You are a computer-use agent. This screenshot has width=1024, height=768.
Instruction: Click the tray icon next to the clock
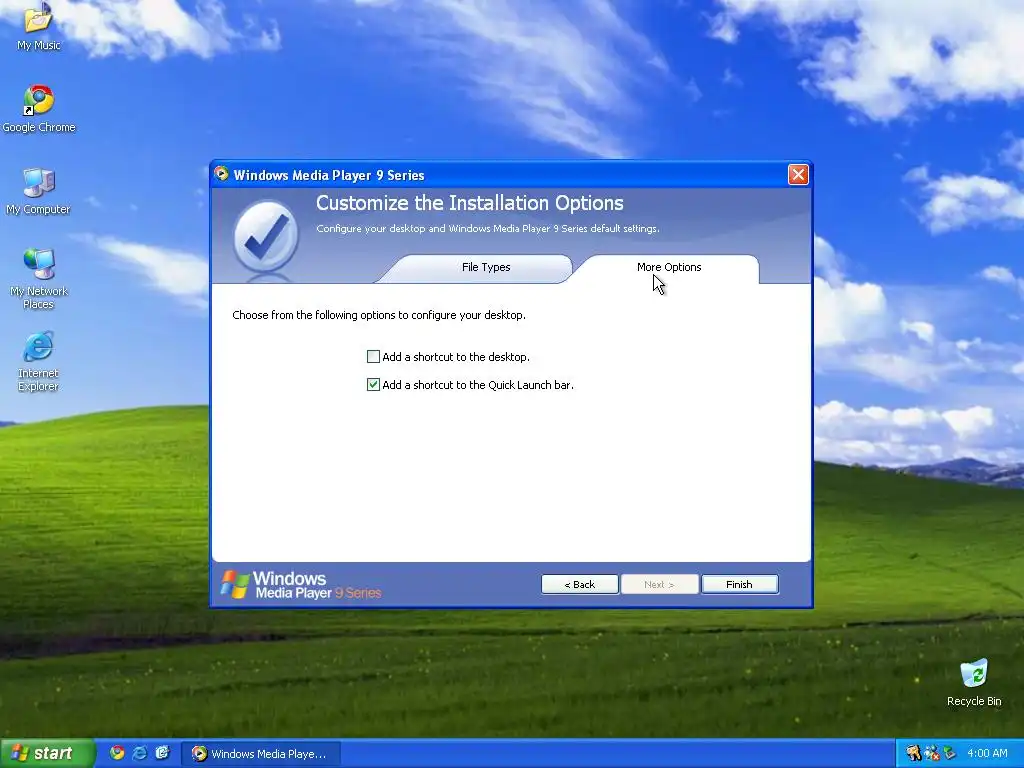(950, 753)
